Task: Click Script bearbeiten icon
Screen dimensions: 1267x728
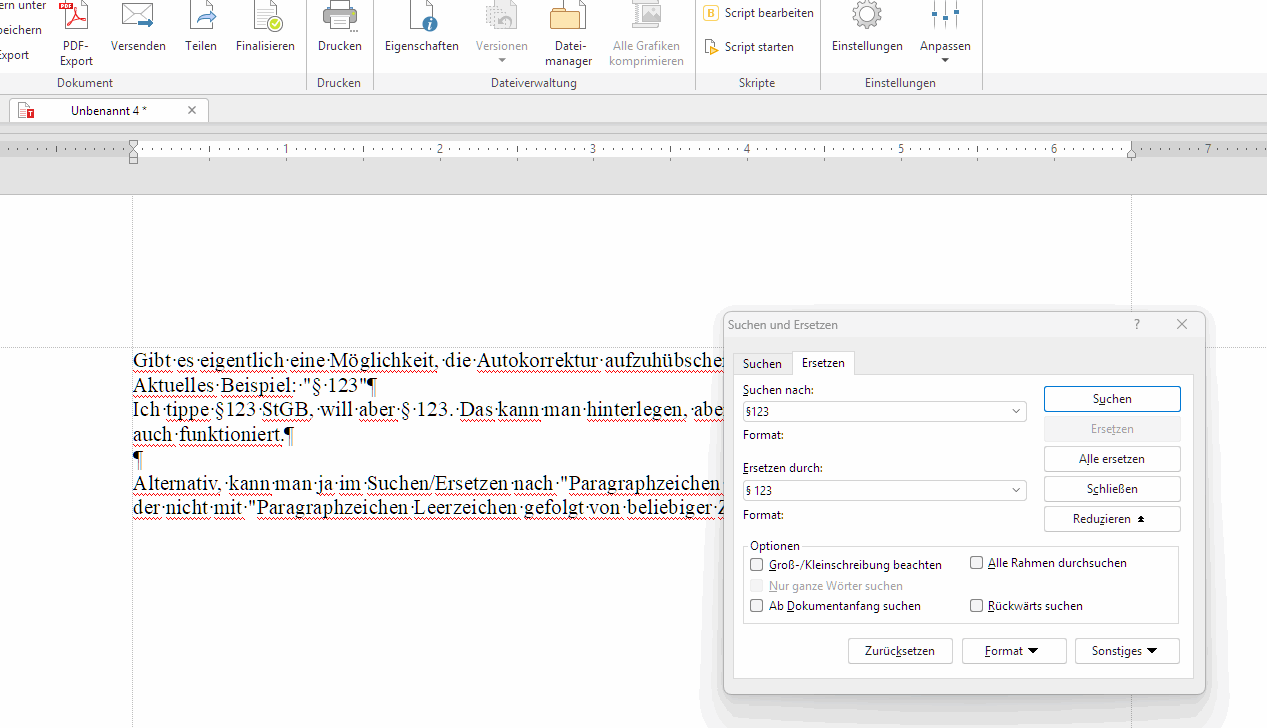Action: tap(711, 13)
